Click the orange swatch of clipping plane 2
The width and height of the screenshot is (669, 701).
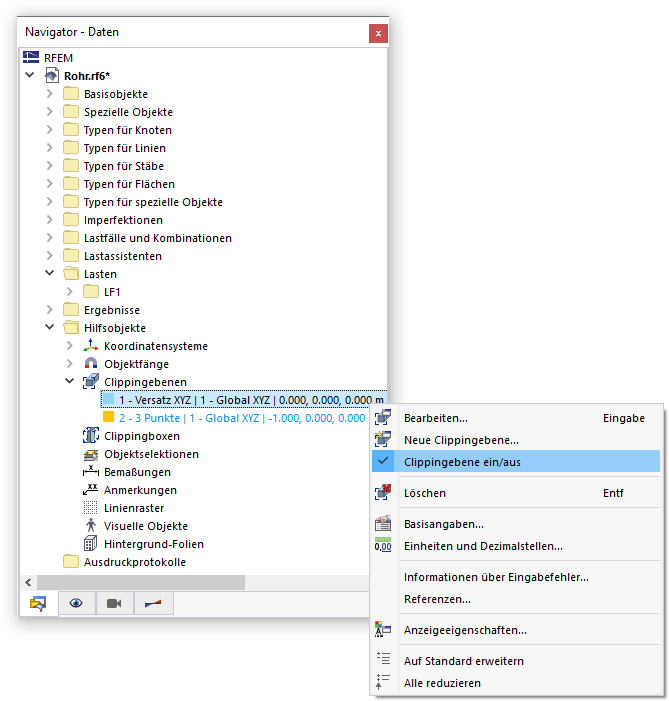[x=109, y=417]
